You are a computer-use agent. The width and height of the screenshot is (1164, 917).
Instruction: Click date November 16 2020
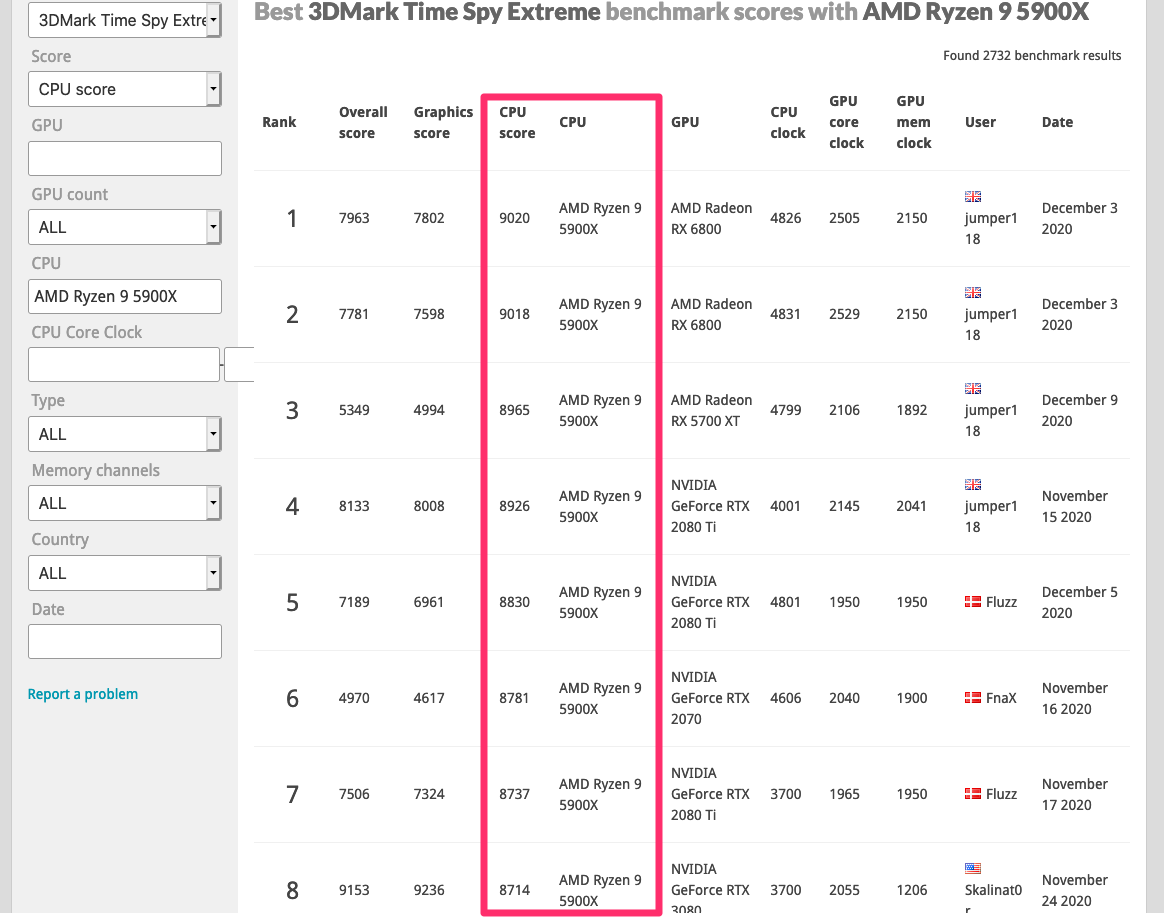point(1075,698)
